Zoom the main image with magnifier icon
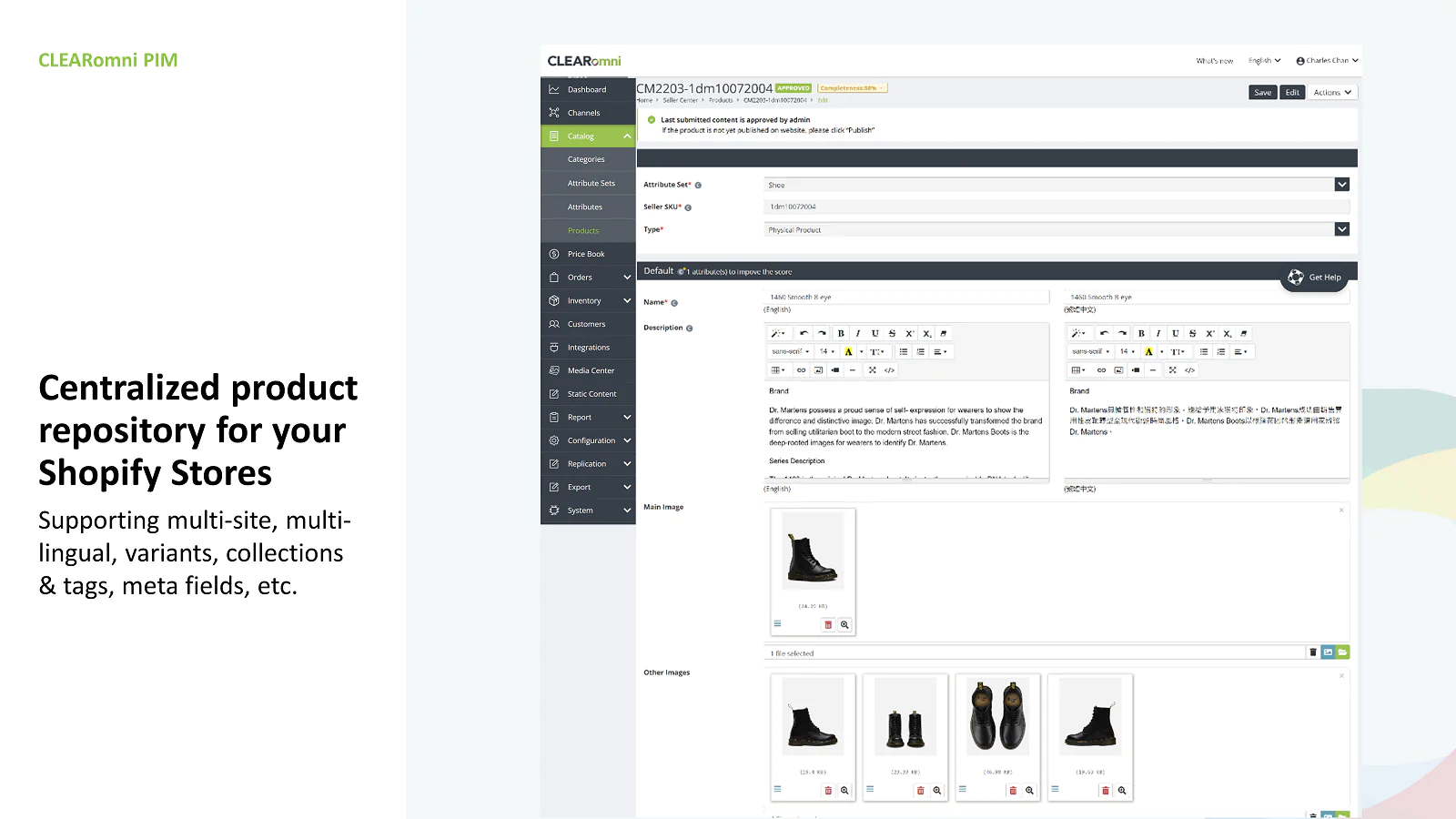The image size is (1456, 819). tap(844, 625)
